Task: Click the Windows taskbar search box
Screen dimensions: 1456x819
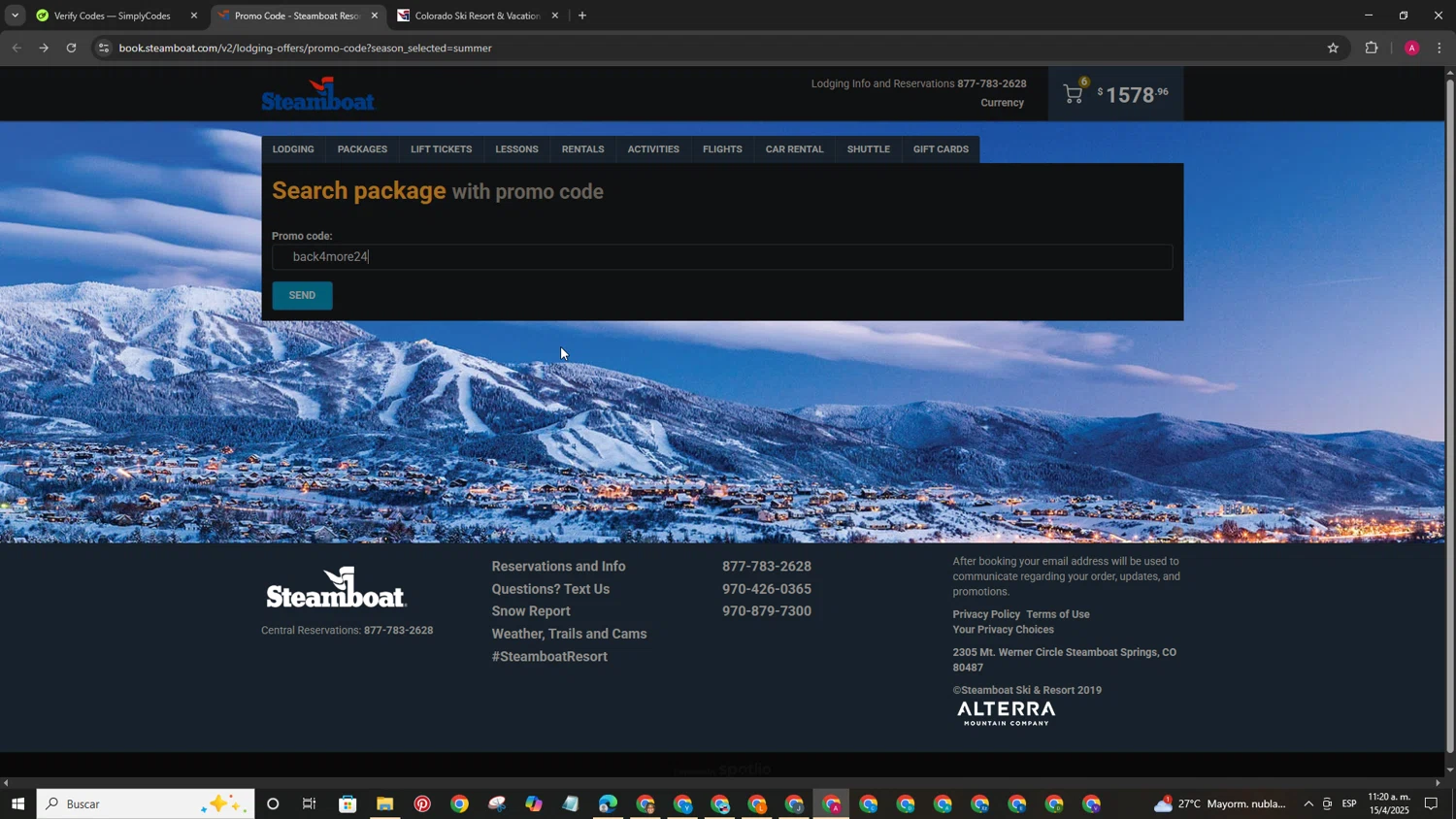Action: (x=146, y=803)
